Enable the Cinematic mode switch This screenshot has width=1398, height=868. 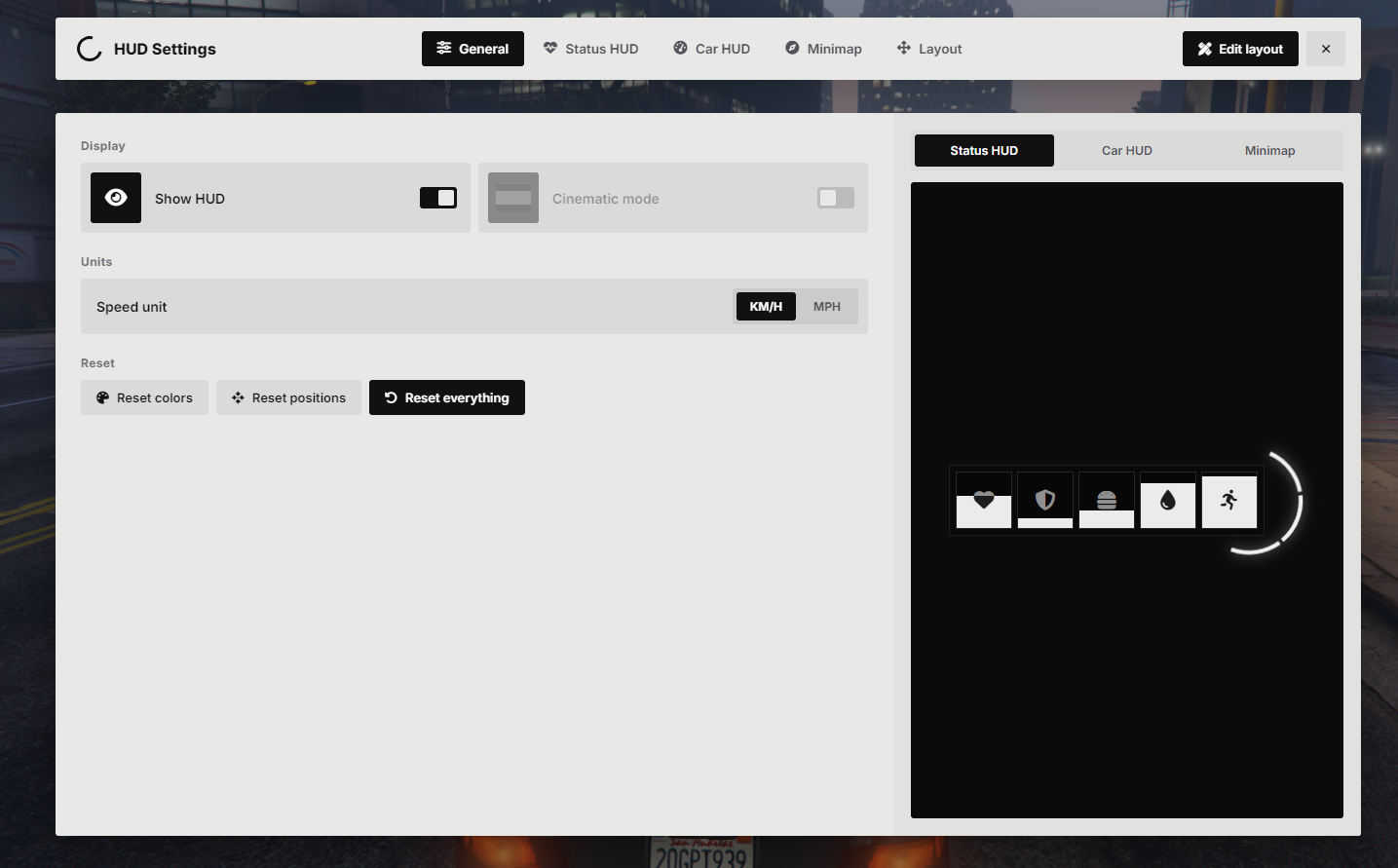point(836,198)
